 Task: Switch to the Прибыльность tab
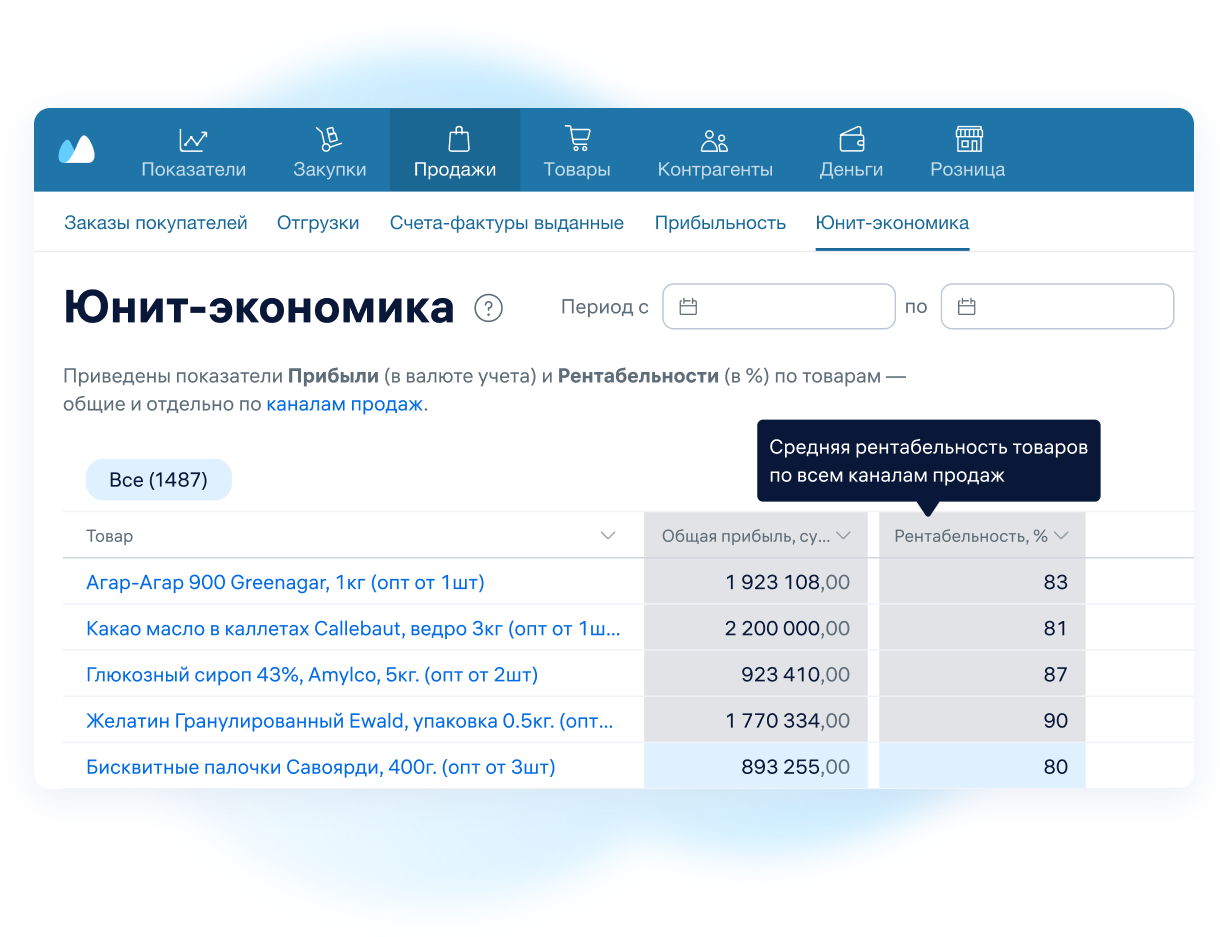tap(720, 223)
